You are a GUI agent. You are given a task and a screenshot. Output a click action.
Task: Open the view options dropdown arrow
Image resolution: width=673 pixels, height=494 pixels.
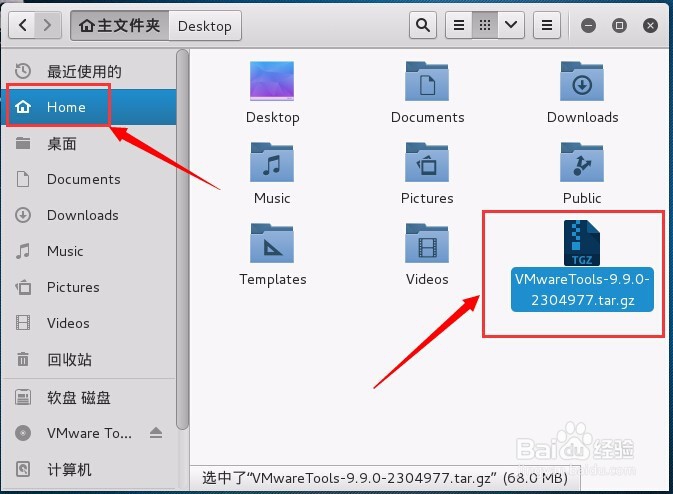pyautogui.click(x=511, y=25)
